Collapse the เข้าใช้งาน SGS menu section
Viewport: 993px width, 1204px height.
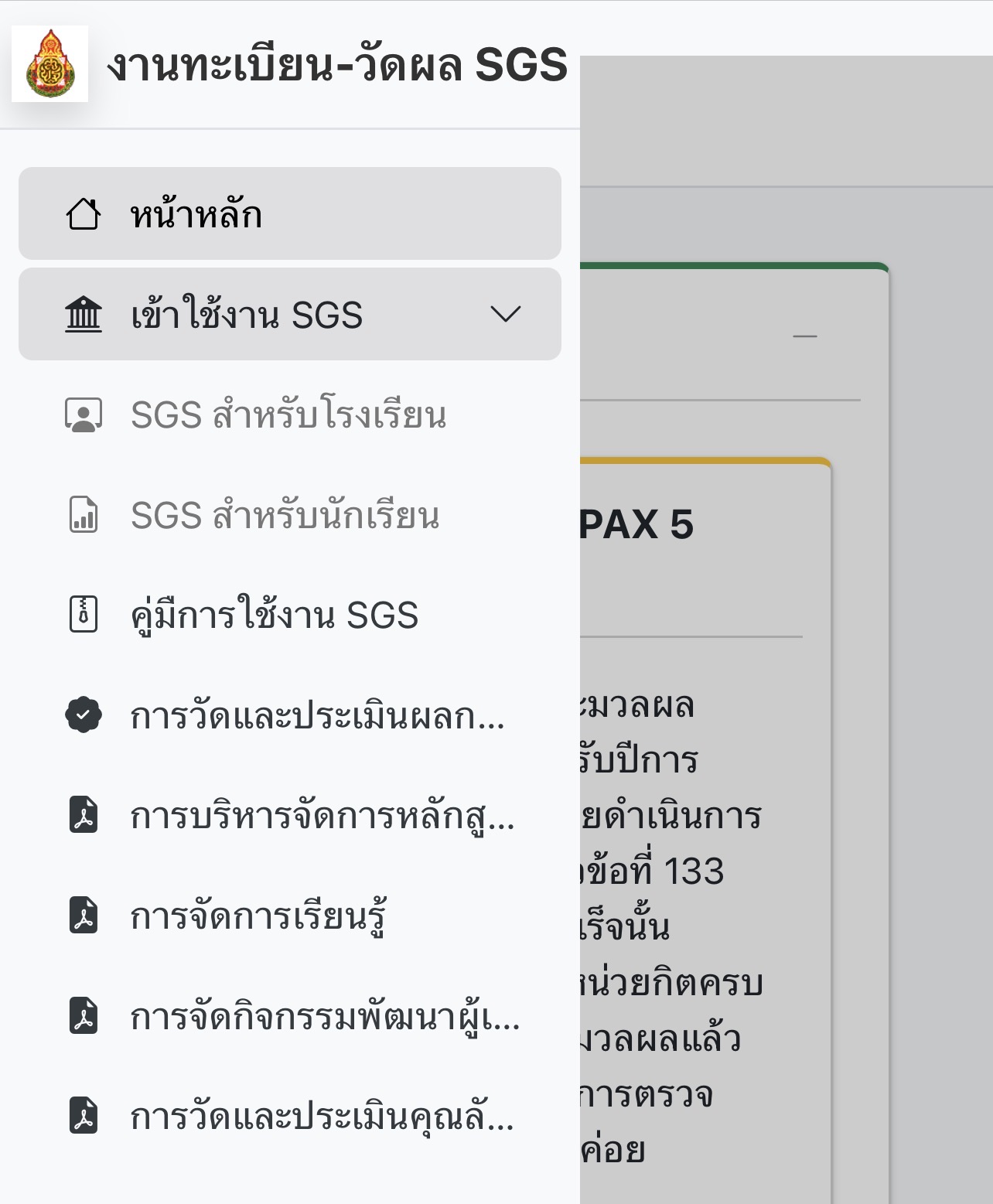(507, 315)
